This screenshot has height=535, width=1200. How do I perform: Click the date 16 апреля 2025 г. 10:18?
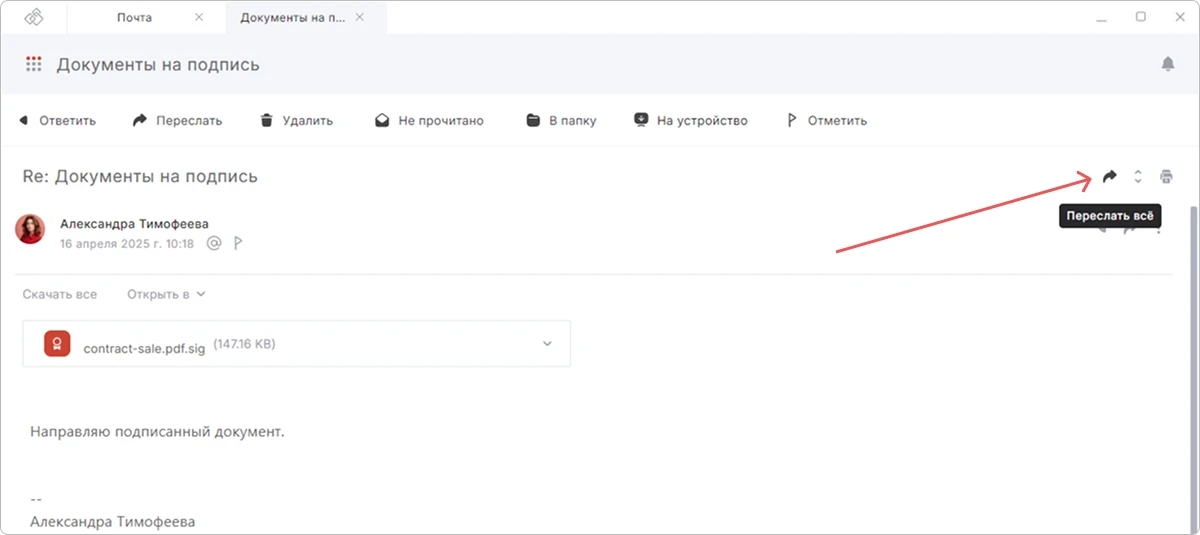coord(127,243)
